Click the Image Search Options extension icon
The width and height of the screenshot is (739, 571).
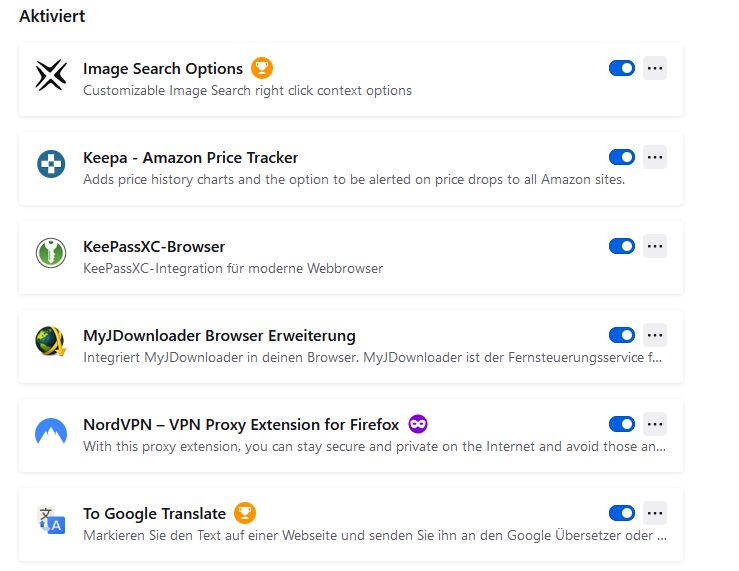[51, 76]
